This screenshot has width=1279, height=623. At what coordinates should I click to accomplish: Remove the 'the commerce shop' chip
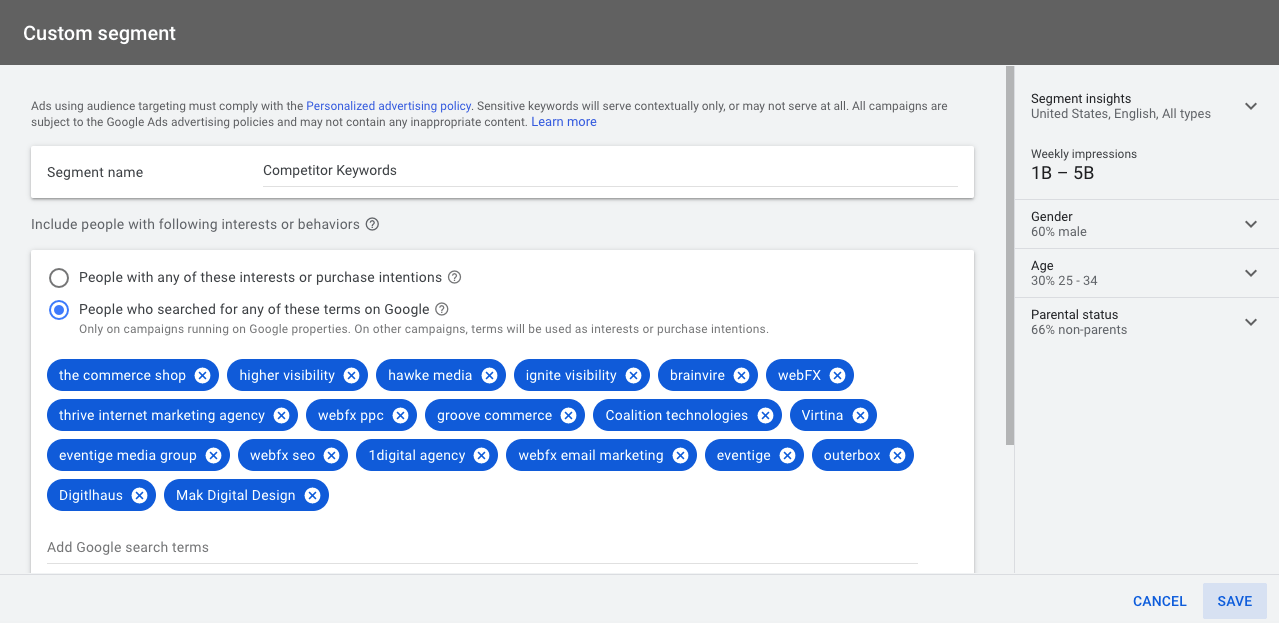click(202, 375)
